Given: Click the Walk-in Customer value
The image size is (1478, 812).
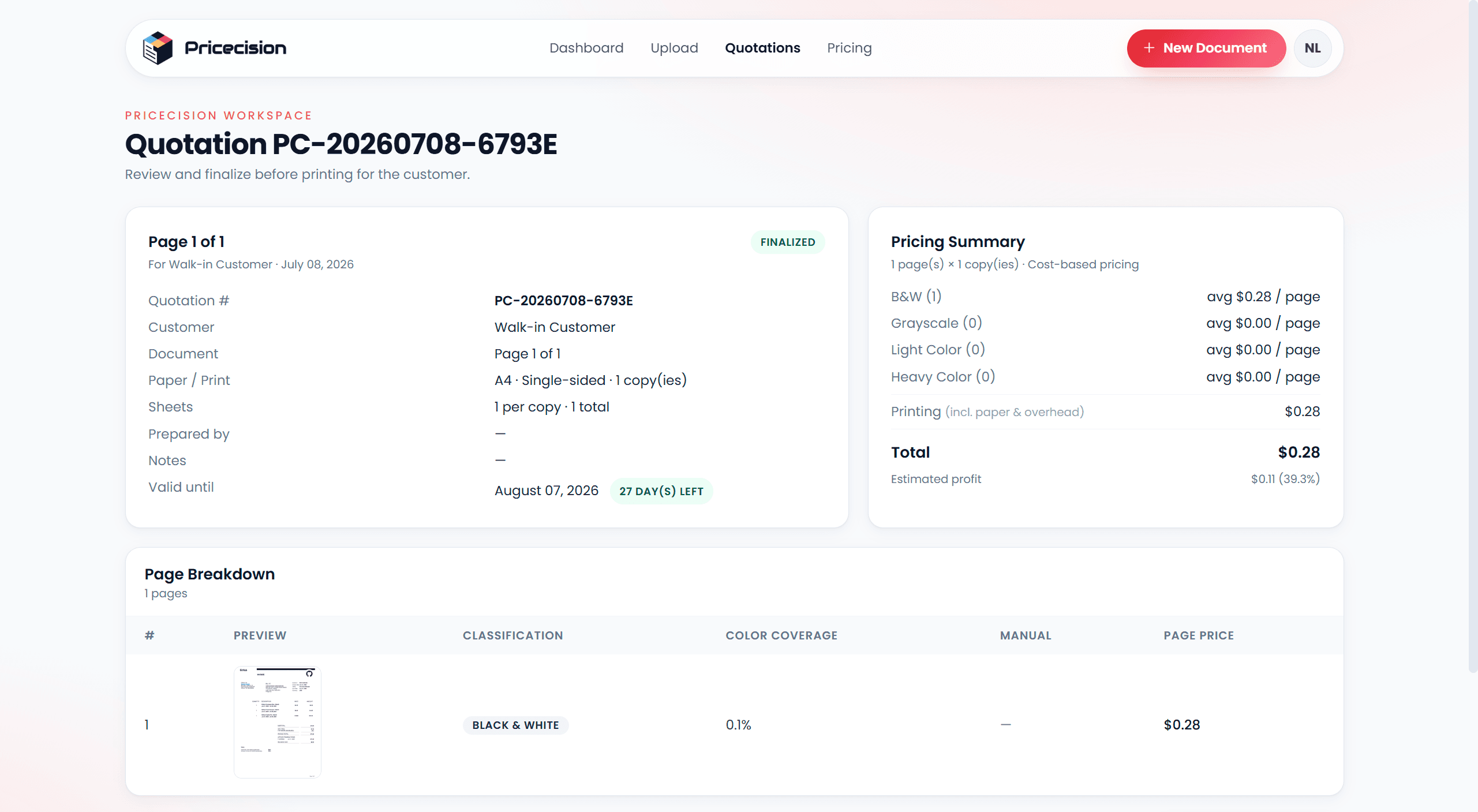Looking at the screenshot, I should 555,327.
